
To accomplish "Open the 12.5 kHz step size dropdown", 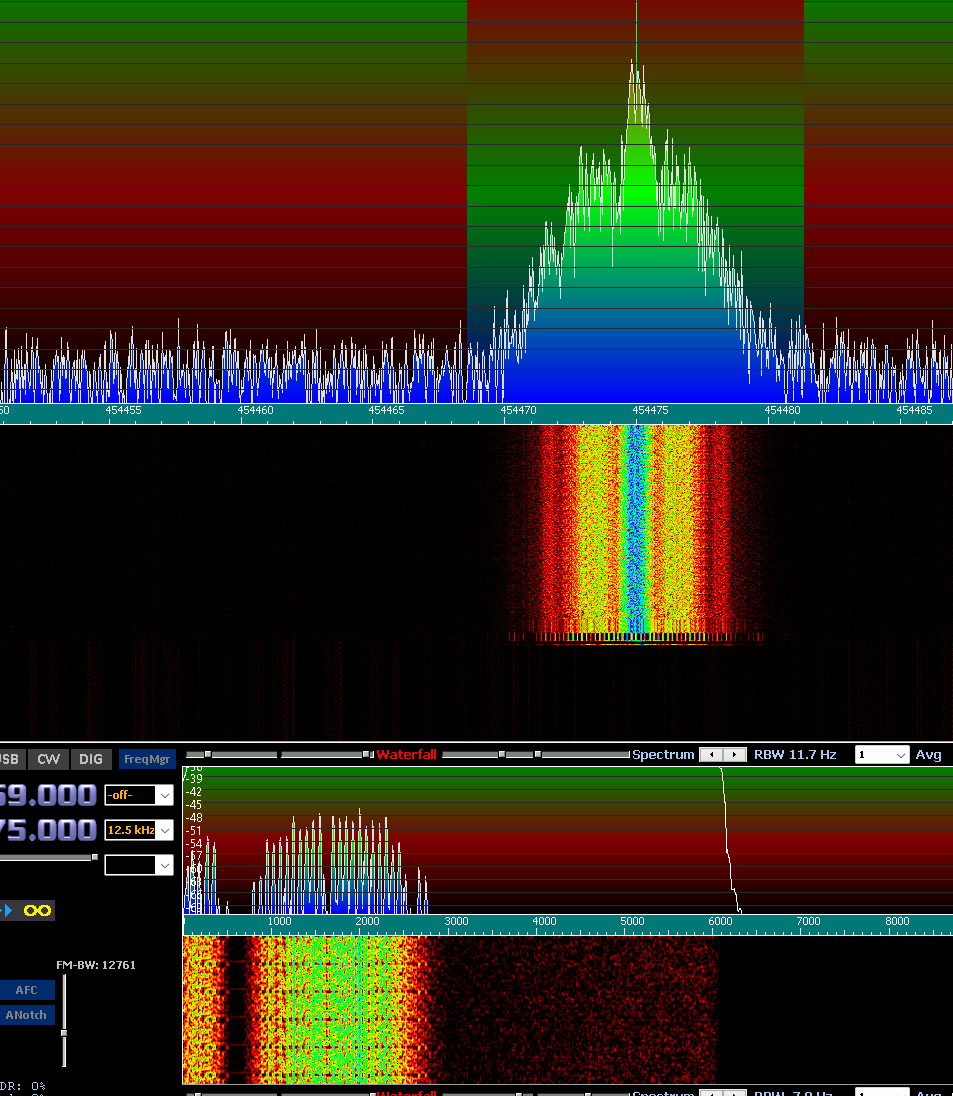I will (x=139, y=830).
